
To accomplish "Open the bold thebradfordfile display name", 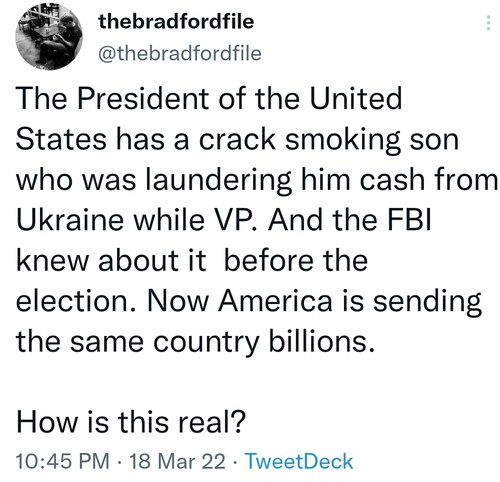I will pyautogui.click(x=176, y=21).
